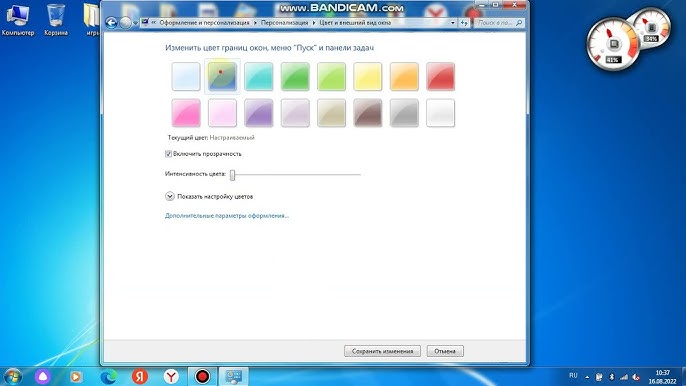The image size is (686, 386).
Task: Select the Sky pale blue color swatch
Action: pos(186,77)
